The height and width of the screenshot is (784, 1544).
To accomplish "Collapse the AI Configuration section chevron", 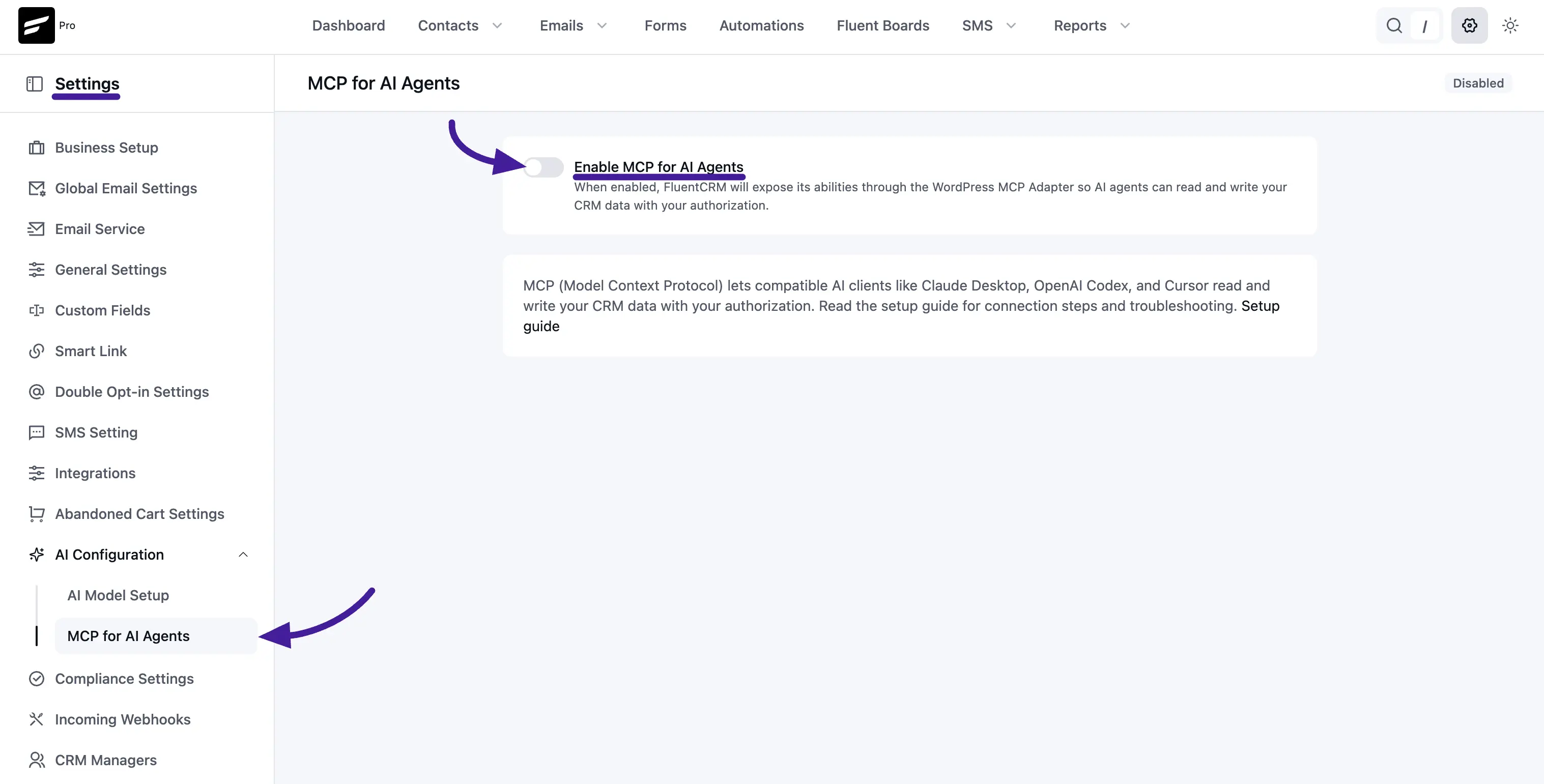I will click(243, 555).
